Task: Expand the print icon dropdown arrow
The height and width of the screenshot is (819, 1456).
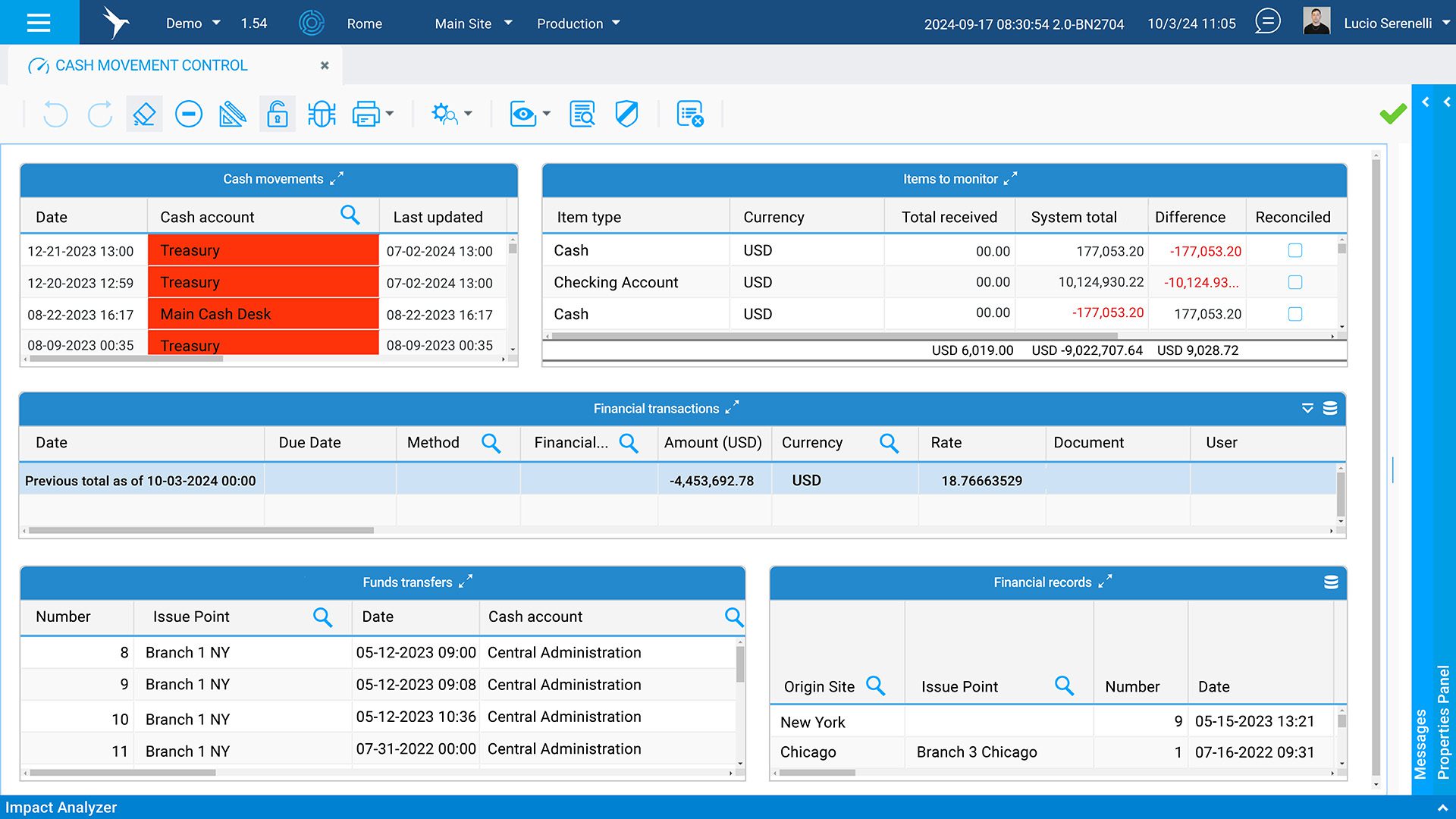Action: pos(390,115)
